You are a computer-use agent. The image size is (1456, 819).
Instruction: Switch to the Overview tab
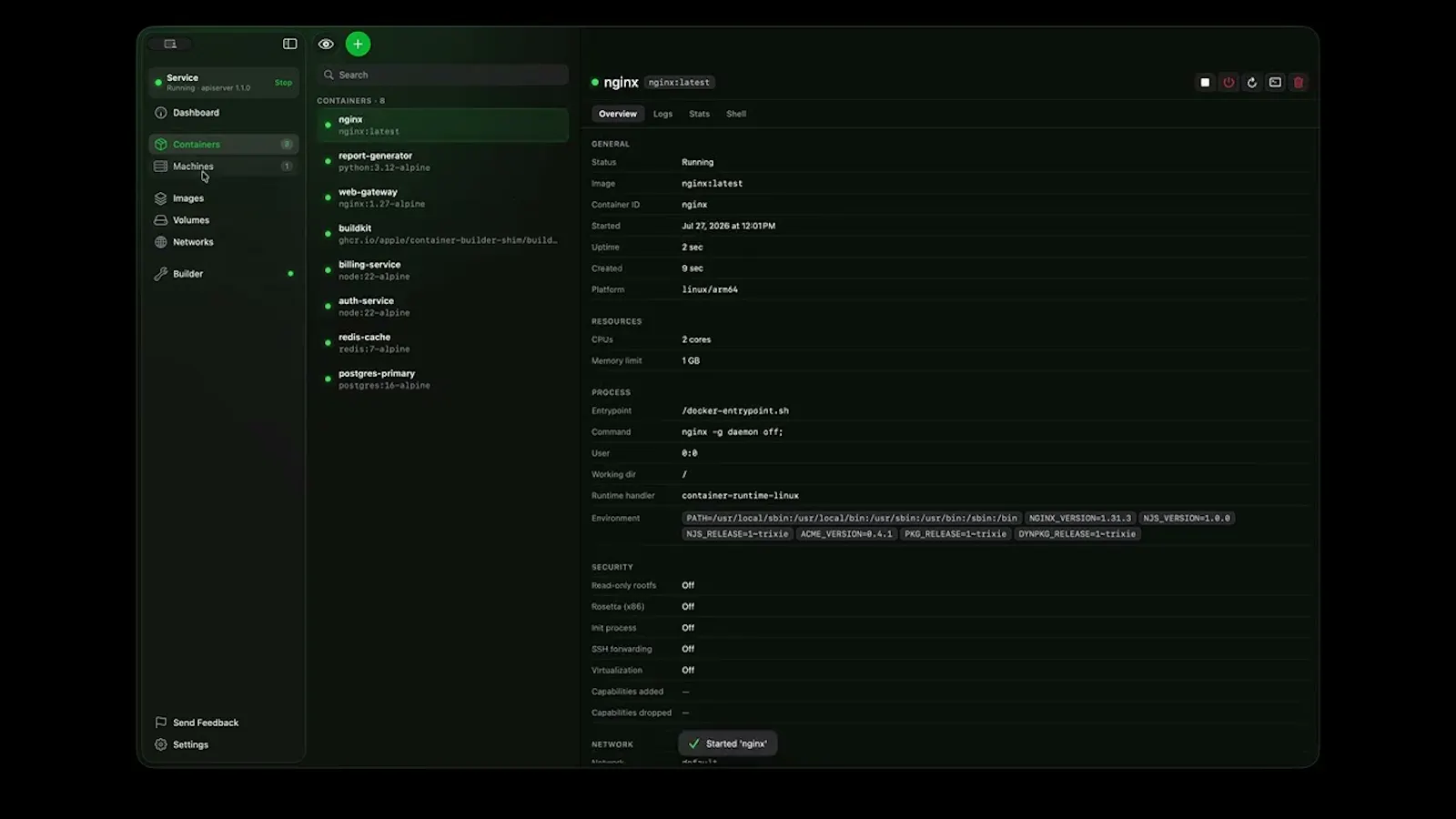tap(618, 114)
